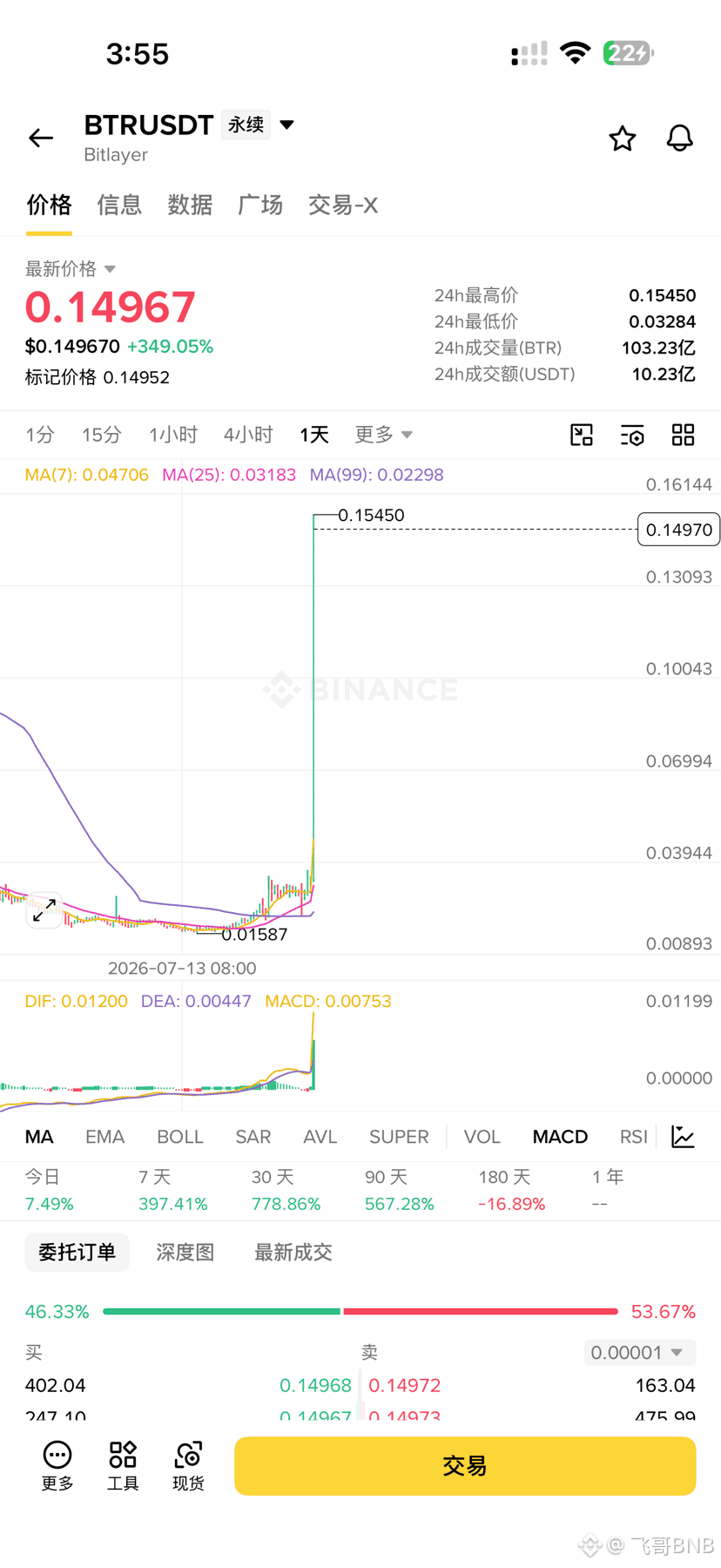Viewport: 721px width, 1568px height.
Task: Toggle SAR indicator
Action: pyautogui.click(x=253, y=1137)
